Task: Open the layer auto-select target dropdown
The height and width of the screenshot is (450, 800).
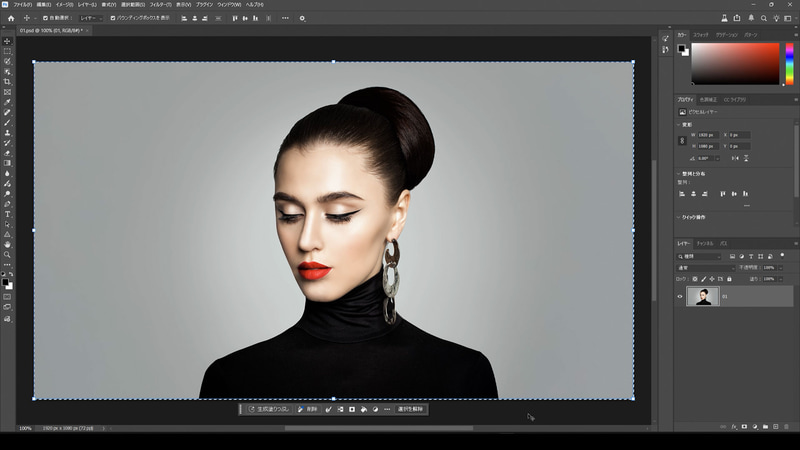Action: (x=91, y=18)
